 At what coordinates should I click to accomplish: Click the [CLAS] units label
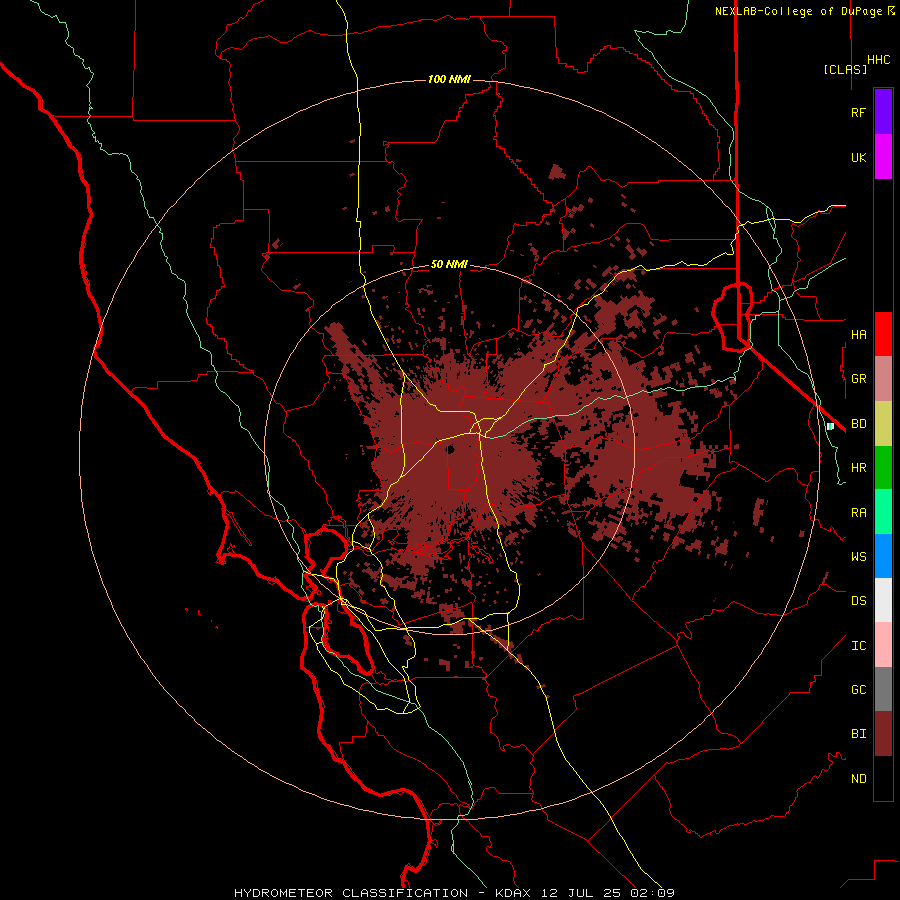coord(845,69)
